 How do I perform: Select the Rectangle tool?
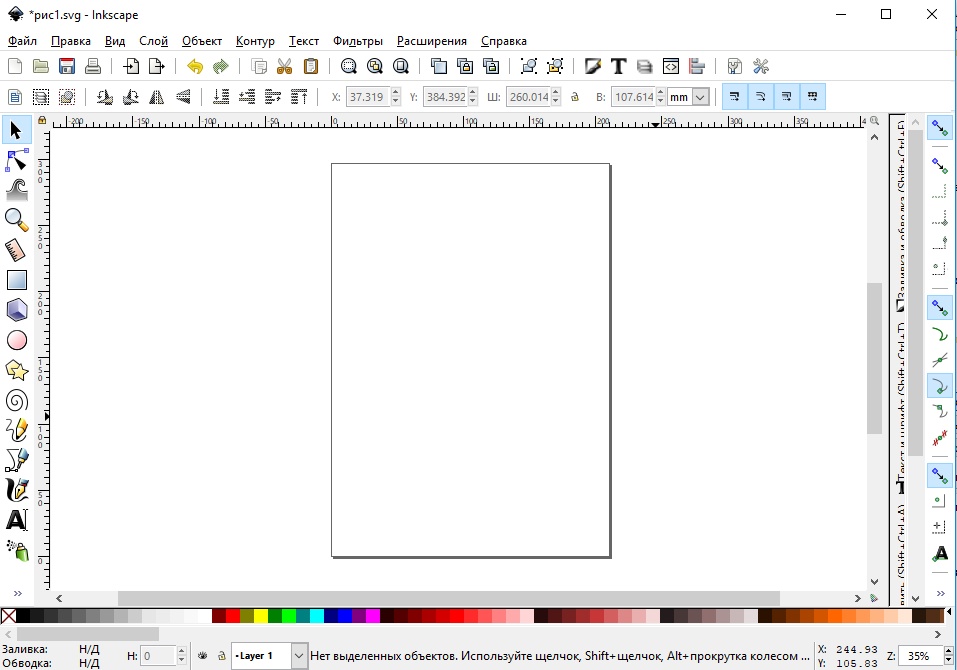[16, 280]
